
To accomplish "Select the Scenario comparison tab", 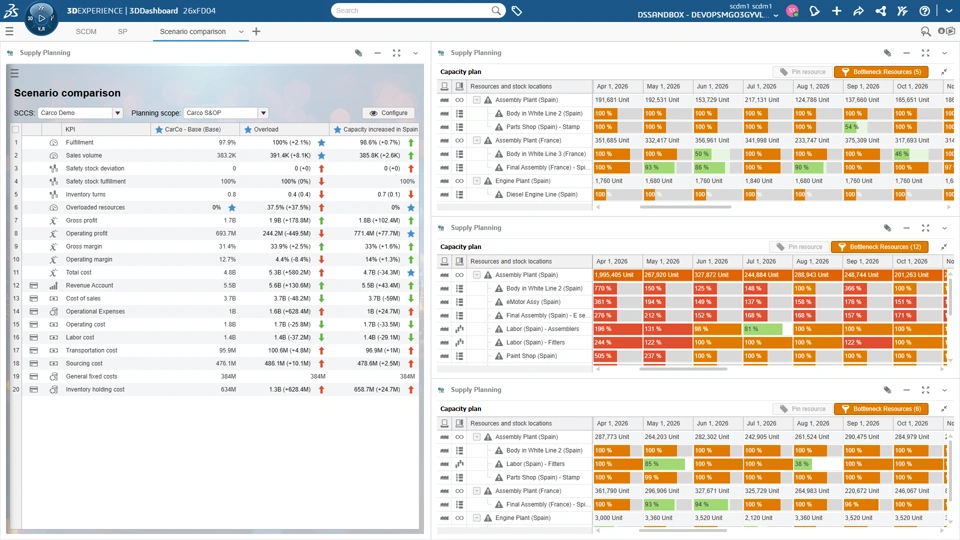I will 192,31.
